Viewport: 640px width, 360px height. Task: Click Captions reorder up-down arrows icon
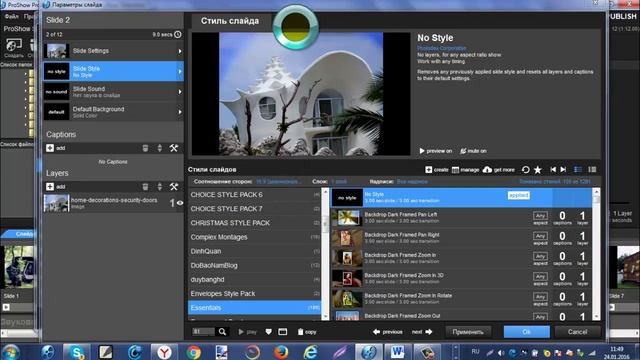click(160, 148)
